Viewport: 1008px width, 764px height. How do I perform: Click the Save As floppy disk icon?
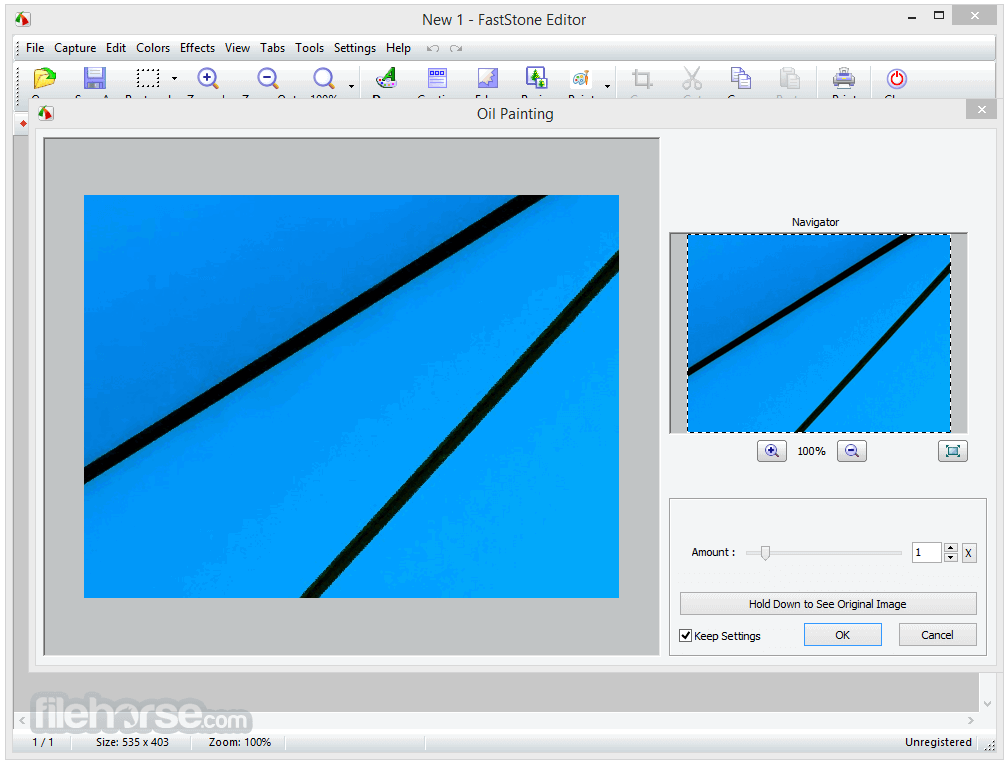coord(95,79)
